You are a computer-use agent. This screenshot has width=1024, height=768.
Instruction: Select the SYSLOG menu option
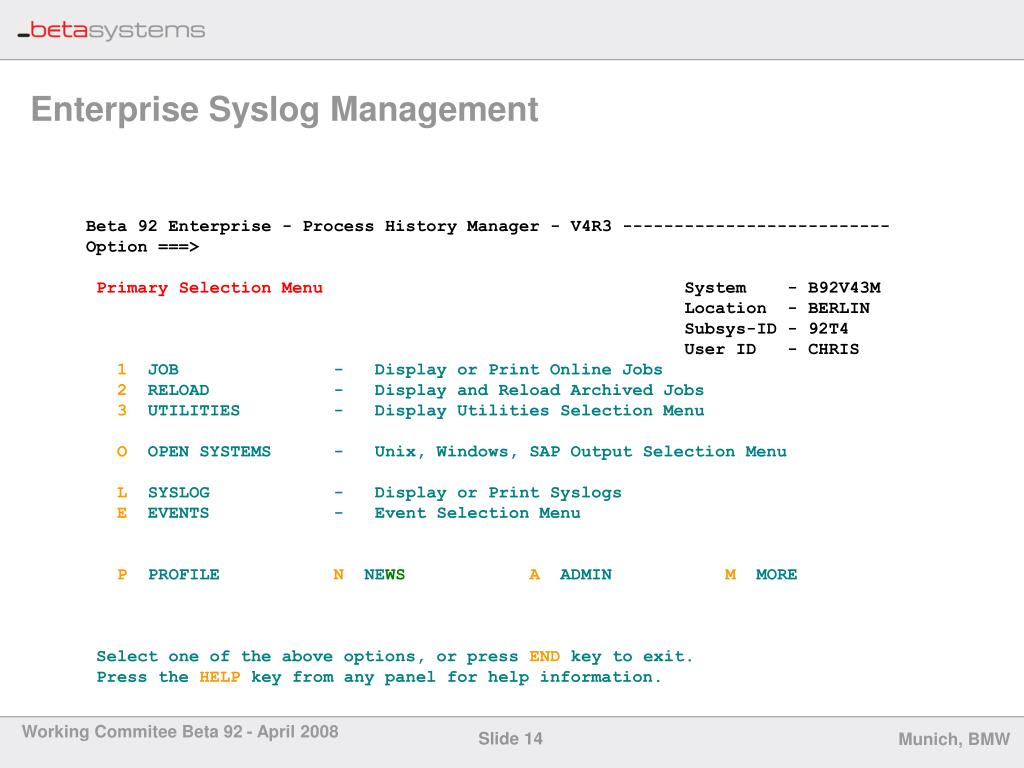[x=163, y=492]
